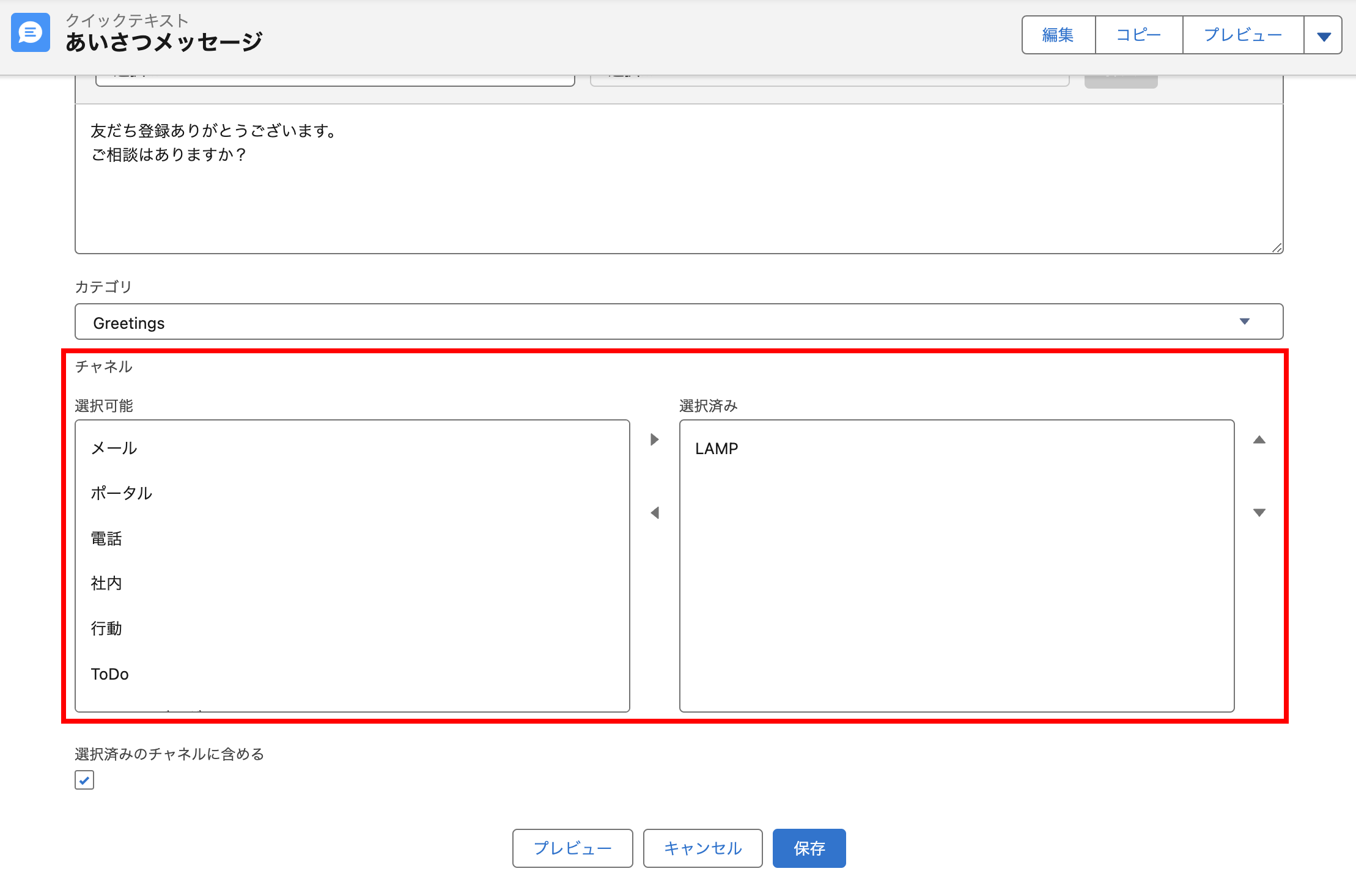The image size is (1356, 896).
Task: Move selected channel up in order
Action: pyautogui.click(x=1259, y=440)
